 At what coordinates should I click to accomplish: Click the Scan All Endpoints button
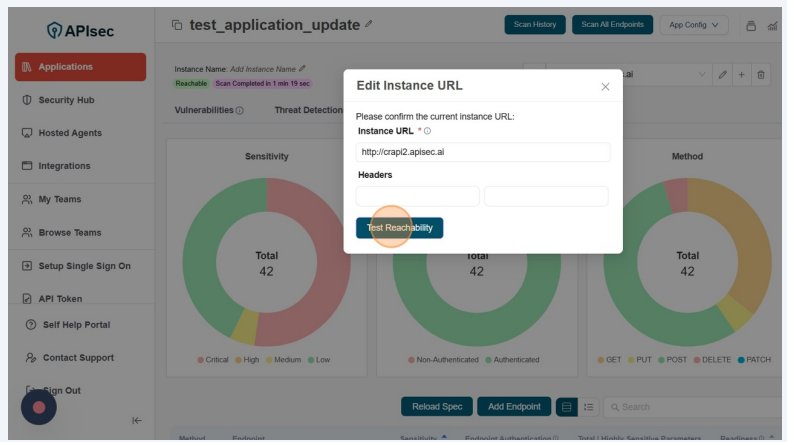point(613,25)
